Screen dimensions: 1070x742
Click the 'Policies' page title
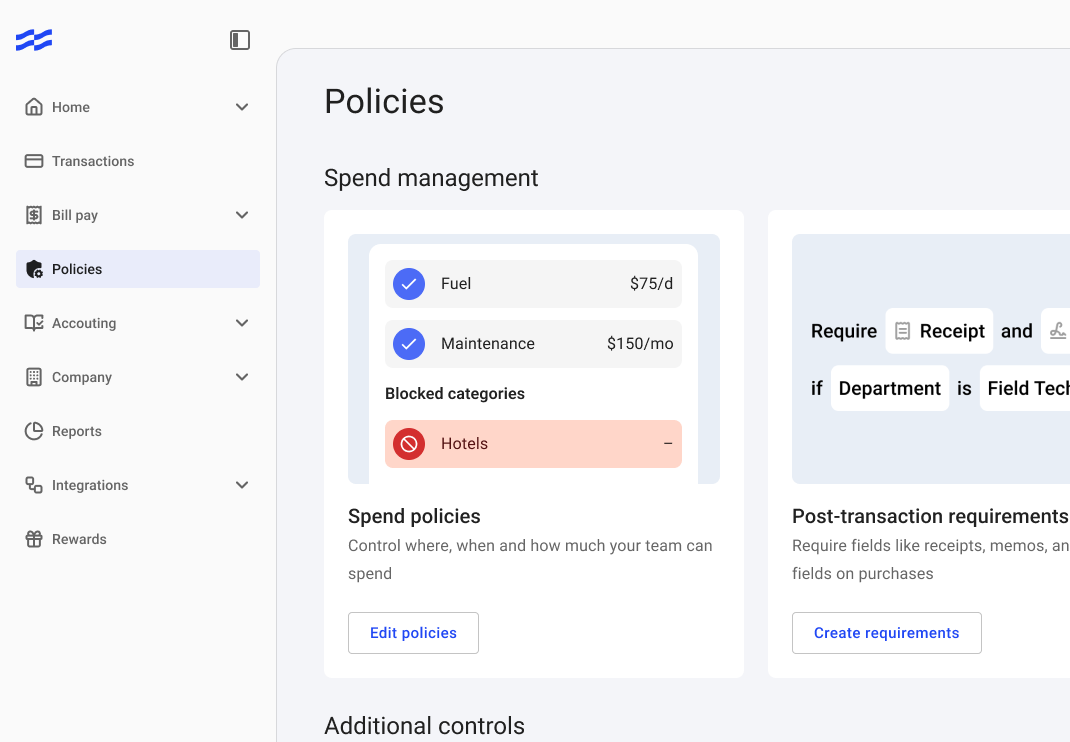point(384,102)
